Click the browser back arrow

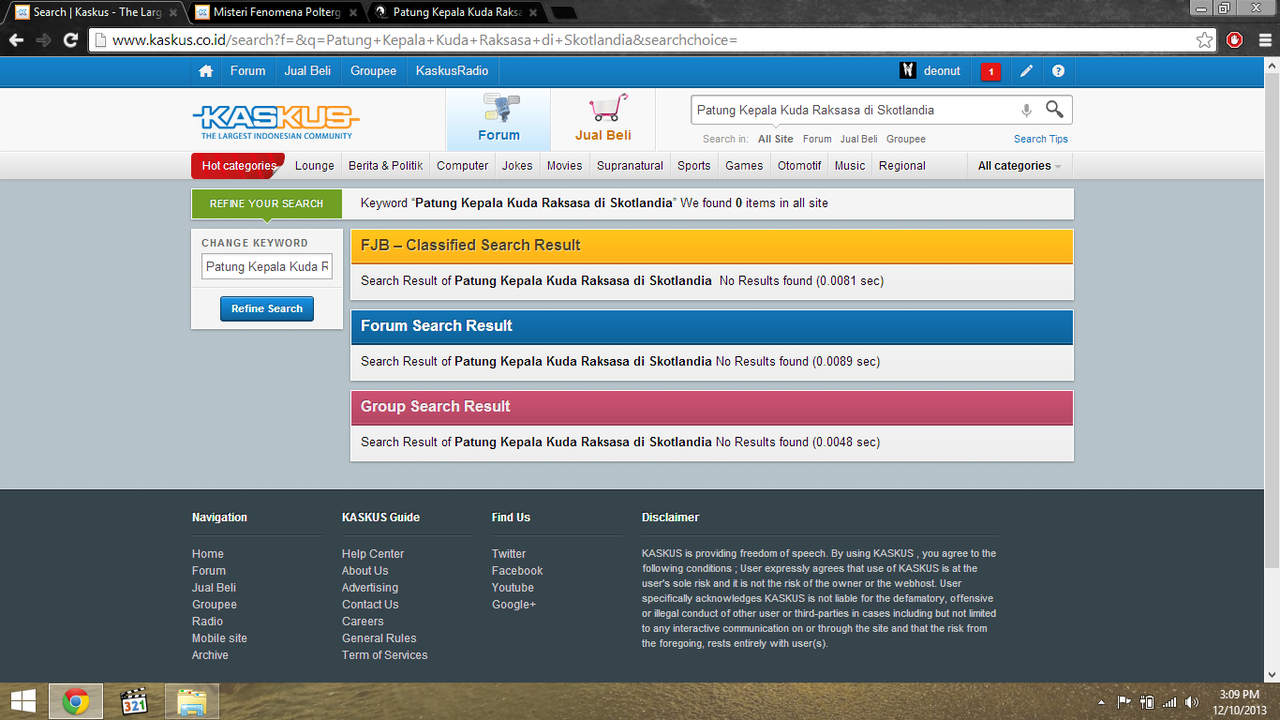pyautogui.click(x=16, y=40)
